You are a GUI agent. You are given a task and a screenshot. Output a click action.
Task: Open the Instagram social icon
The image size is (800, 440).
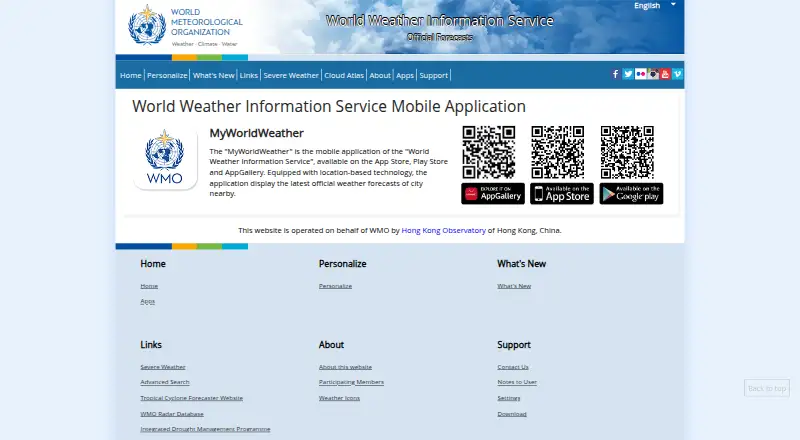(x=653, y=74)
